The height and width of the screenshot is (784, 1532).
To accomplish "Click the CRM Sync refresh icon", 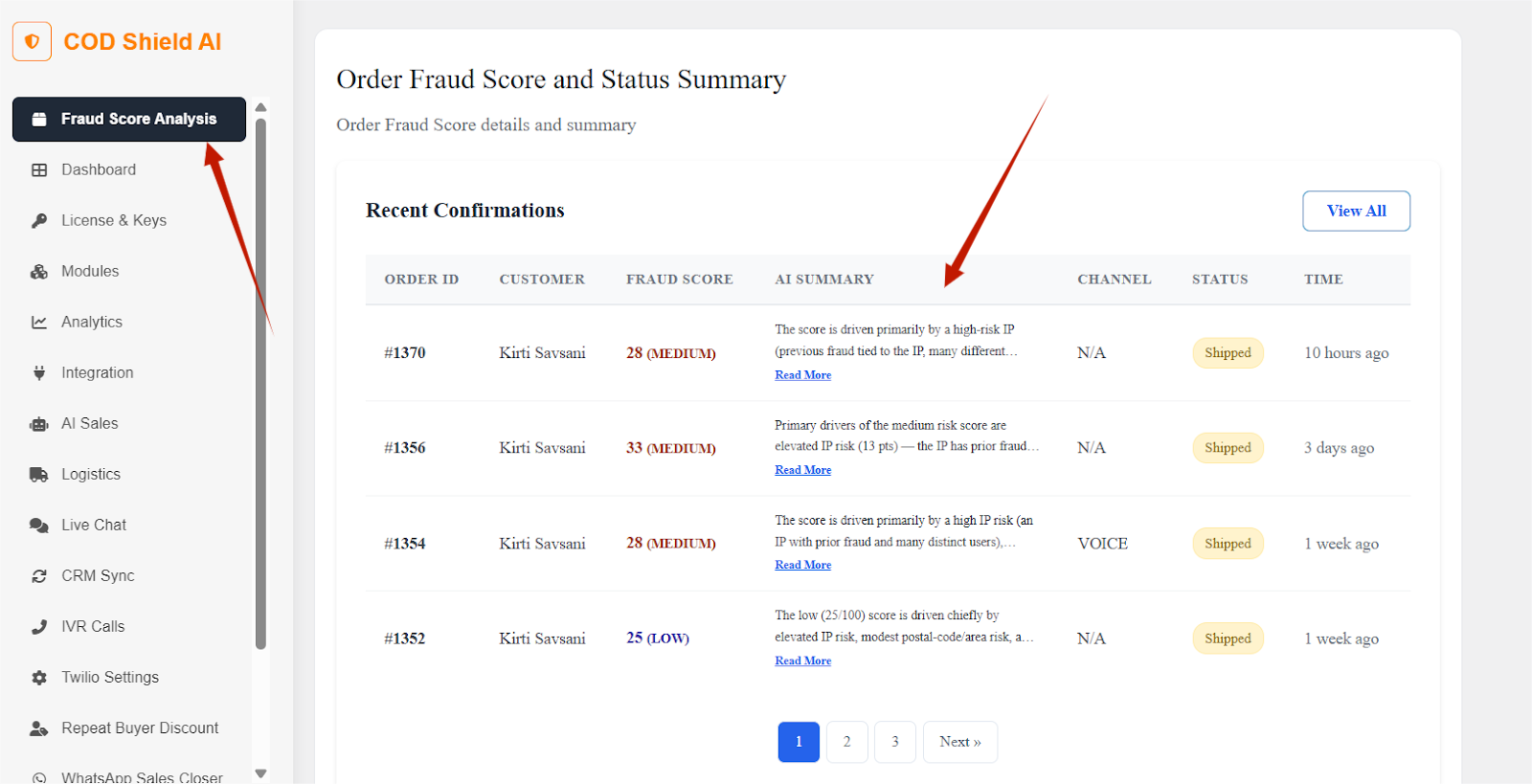I will (39, 576).
